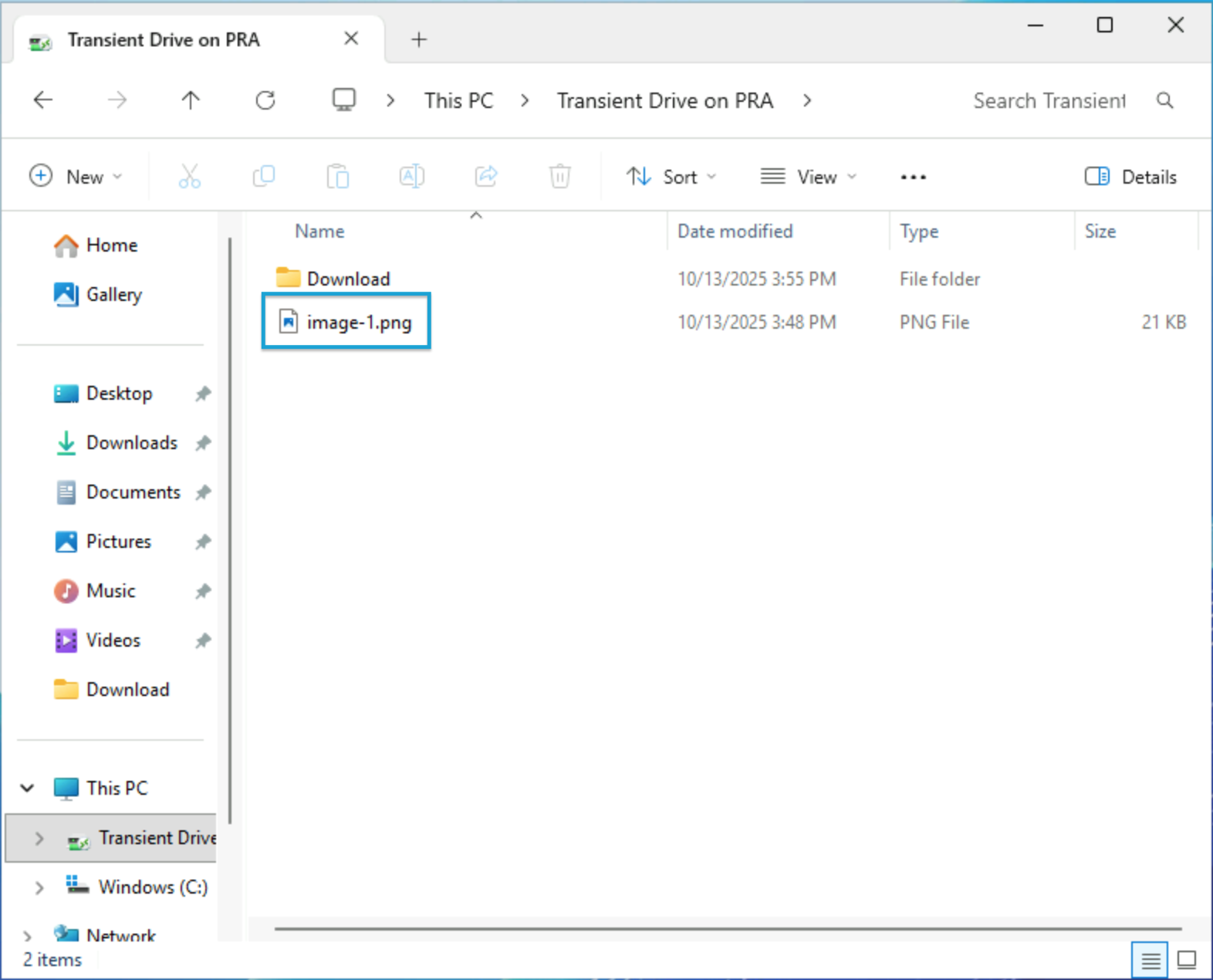1213x980 pixels.
Task: Switch to details list view in status bar
Action: coord(1150,960)
